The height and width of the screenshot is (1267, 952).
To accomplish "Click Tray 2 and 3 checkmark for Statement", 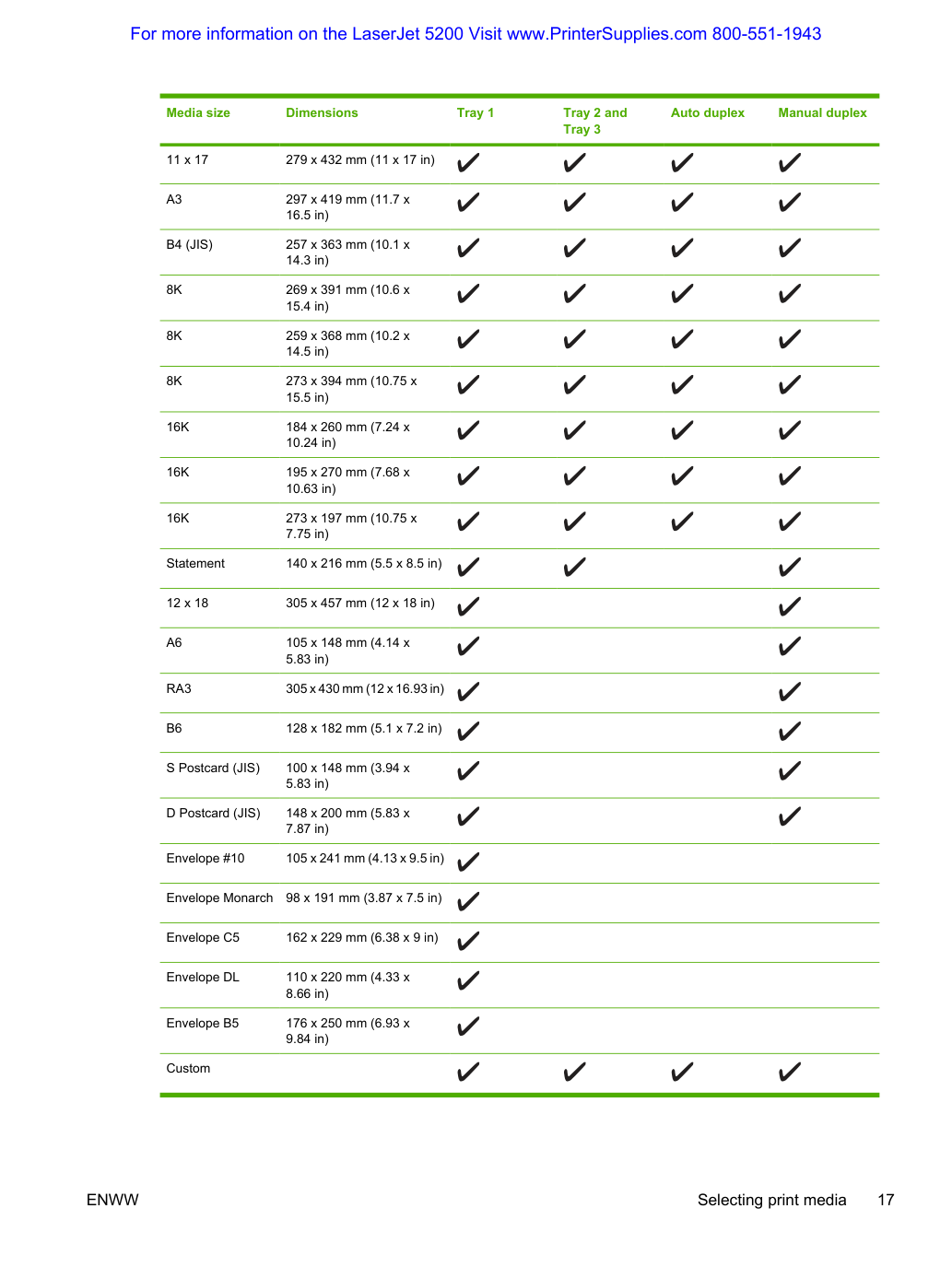I will coord(575,568).
